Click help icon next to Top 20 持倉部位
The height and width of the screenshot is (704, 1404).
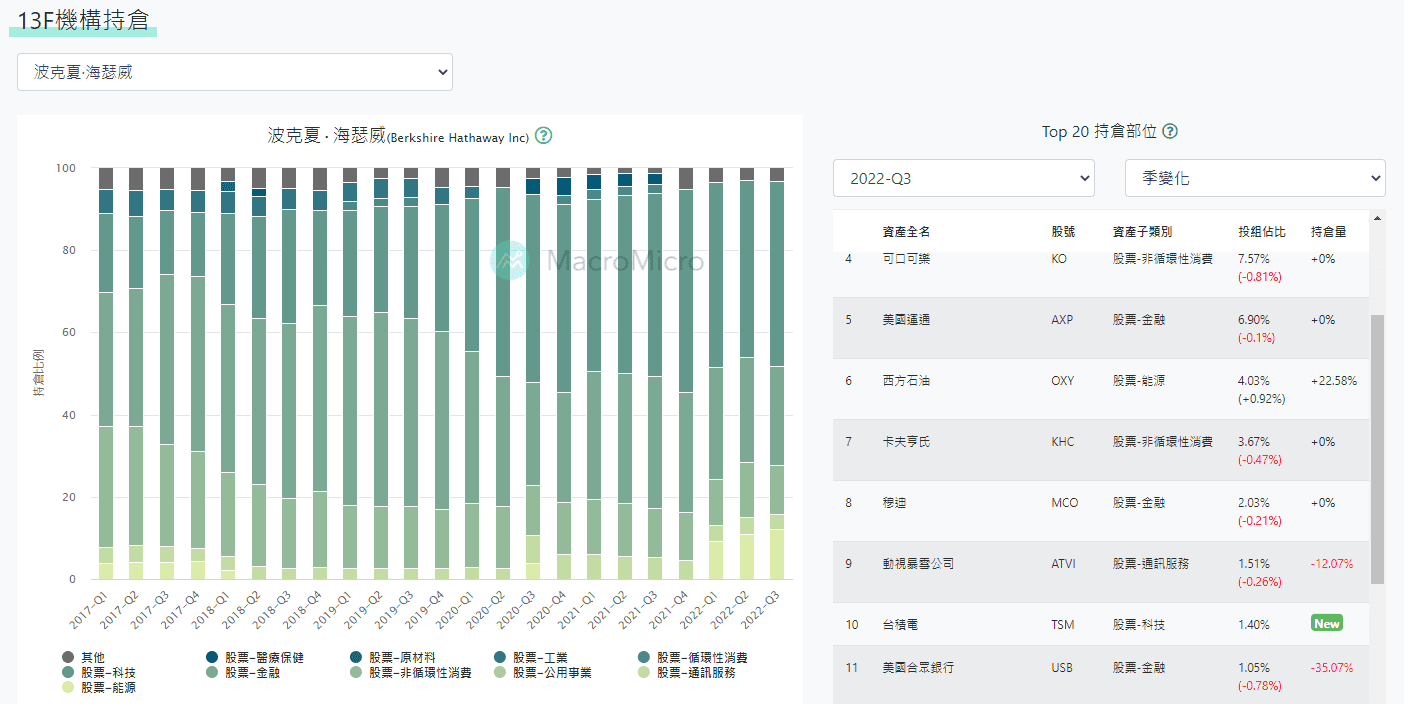(1170, 131)
